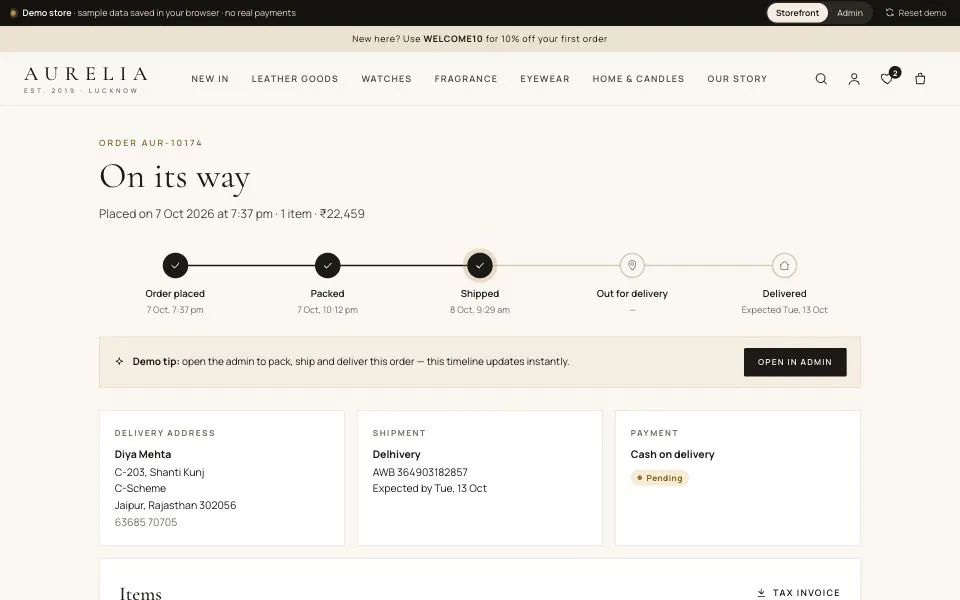Viewport: 960px width, 600px height.
Task: Click the Expected Tue, 13 Oct timeline text
Action: 784,310
